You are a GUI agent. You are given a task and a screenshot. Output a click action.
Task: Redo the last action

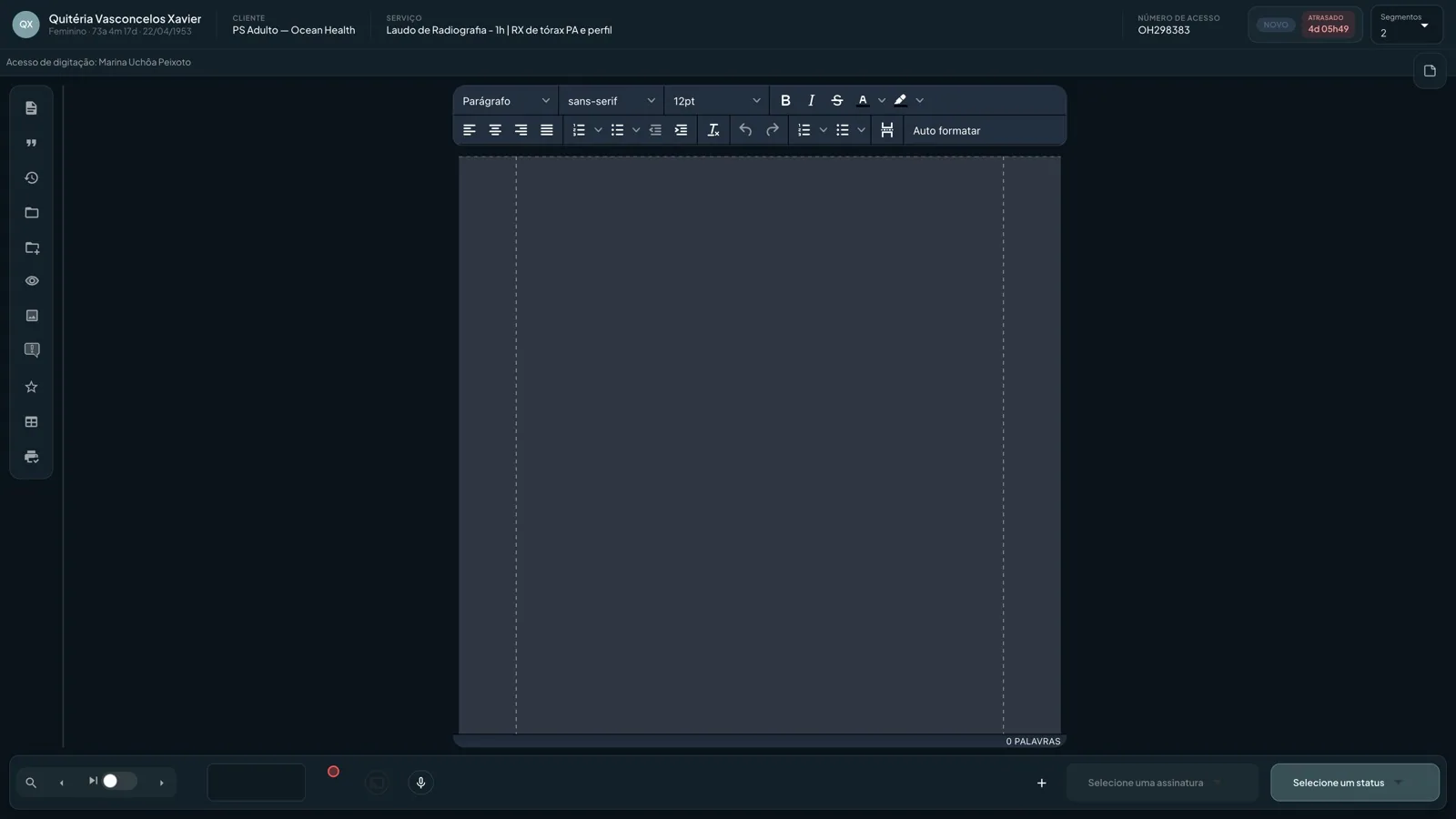point(773,130)
